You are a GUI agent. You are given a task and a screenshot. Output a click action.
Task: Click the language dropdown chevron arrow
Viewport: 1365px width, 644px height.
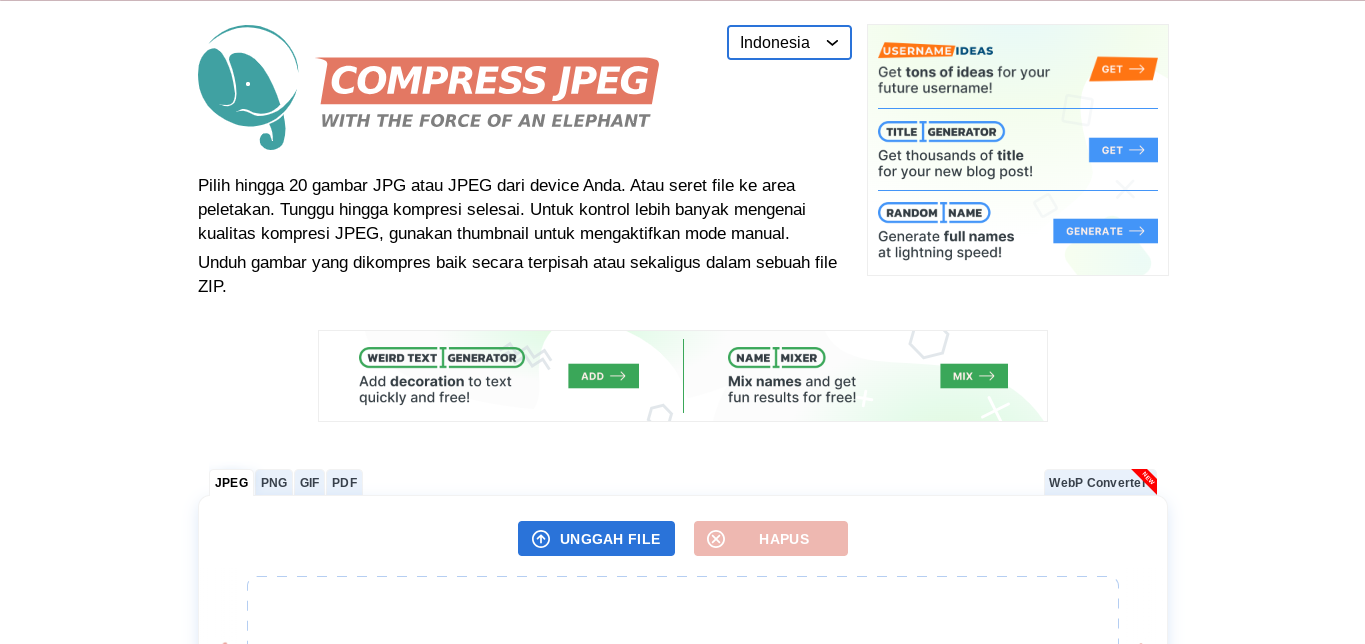(x=832, y=43)
